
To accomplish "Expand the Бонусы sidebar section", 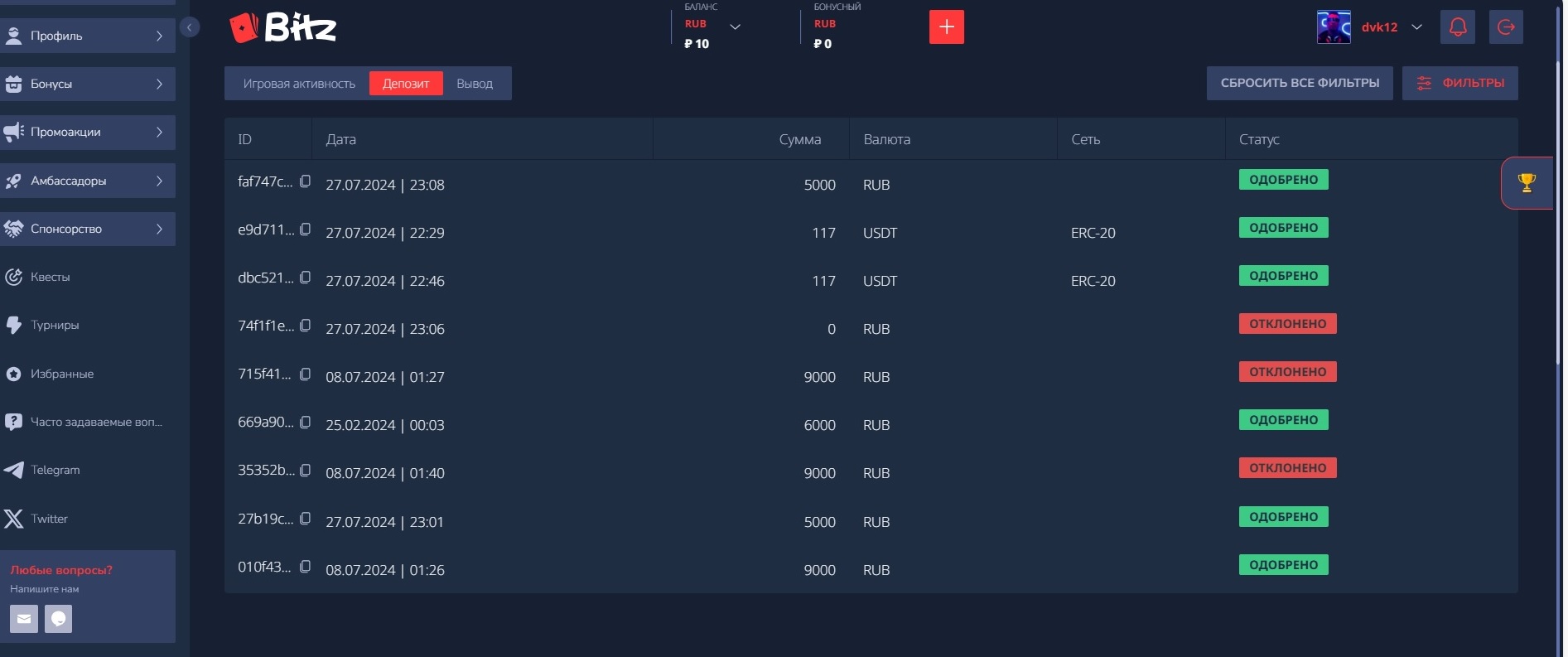I will point(87,84).
